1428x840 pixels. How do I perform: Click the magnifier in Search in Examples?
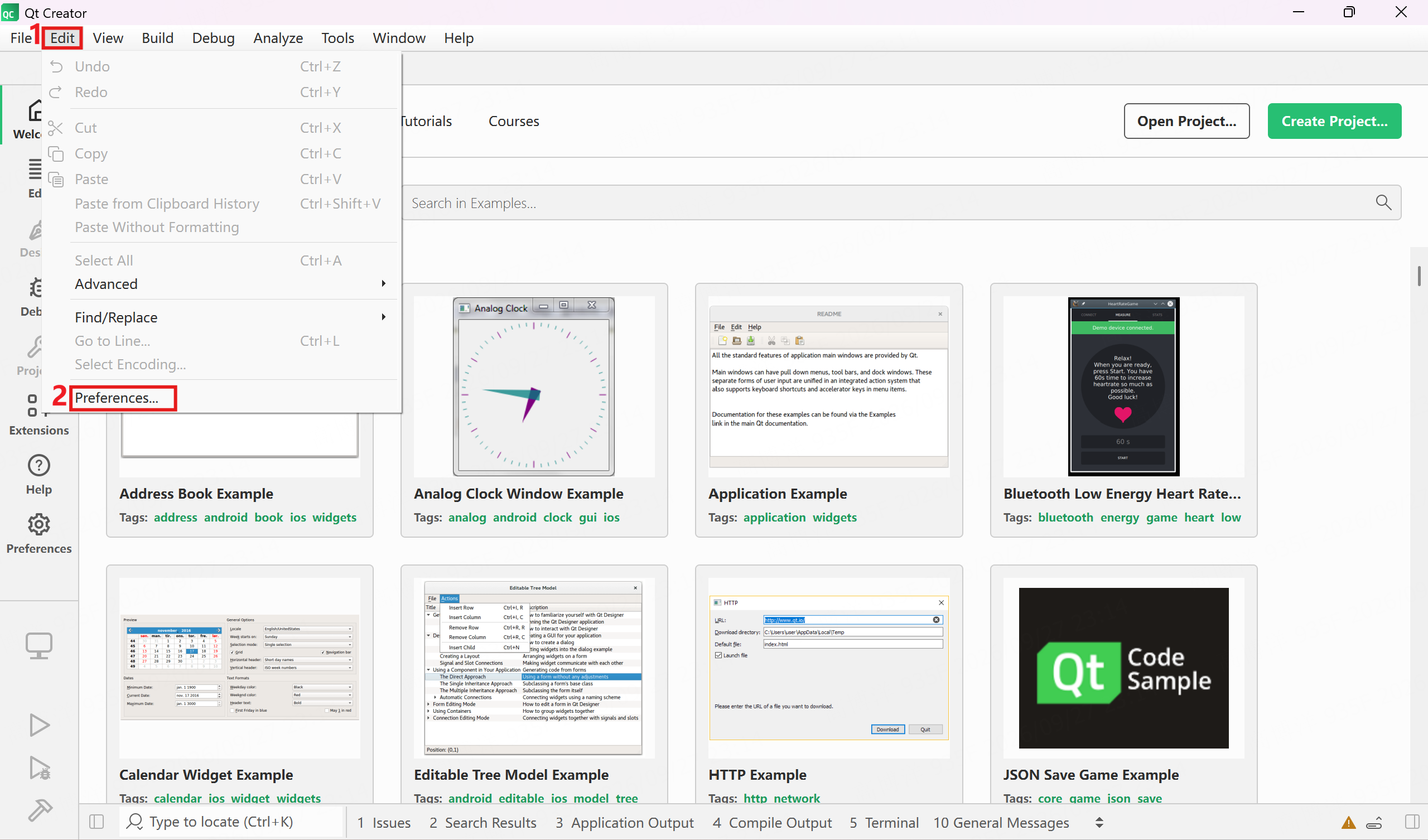(x=1383, y=202)
